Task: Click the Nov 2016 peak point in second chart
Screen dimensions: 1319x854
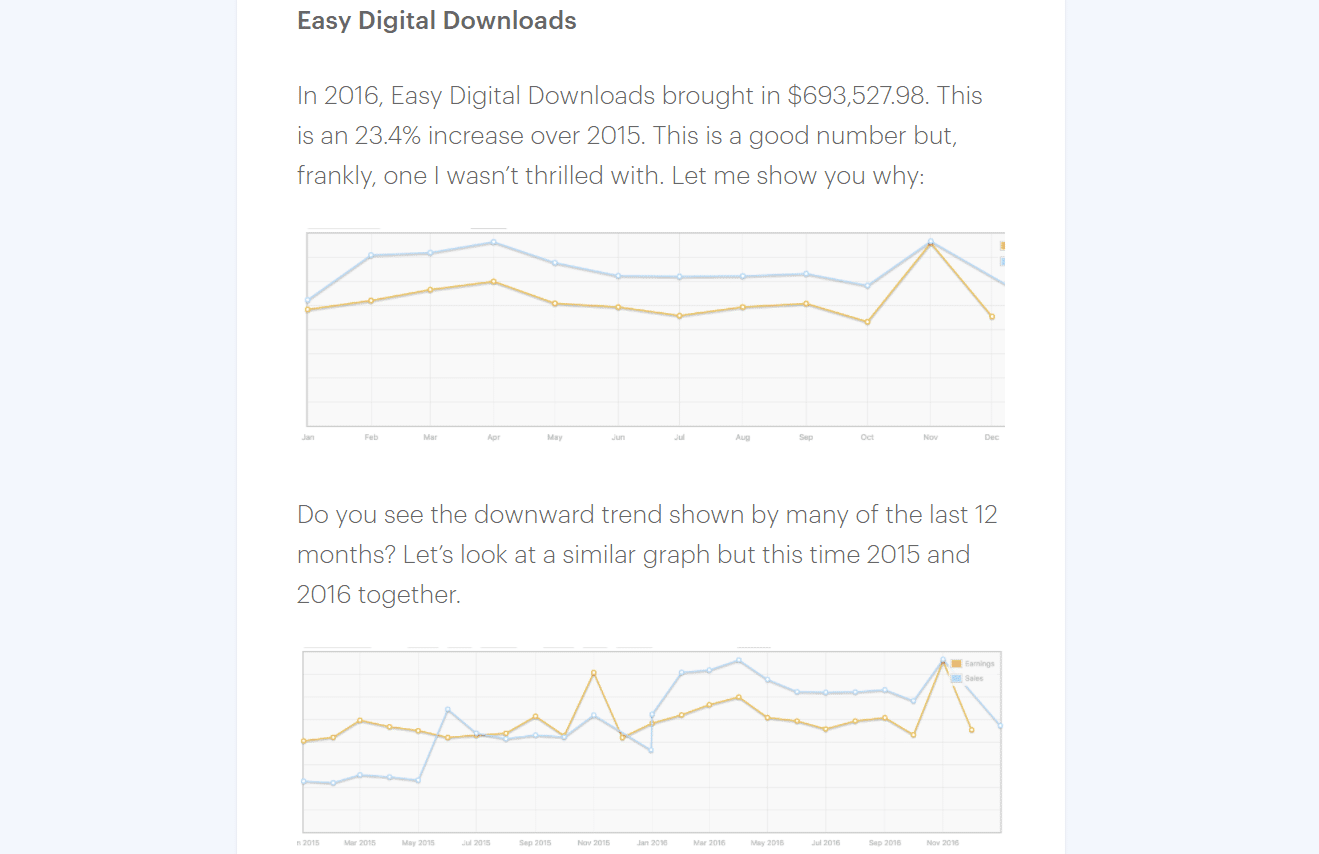Action: pyautogui.click(x=943, y=660)
